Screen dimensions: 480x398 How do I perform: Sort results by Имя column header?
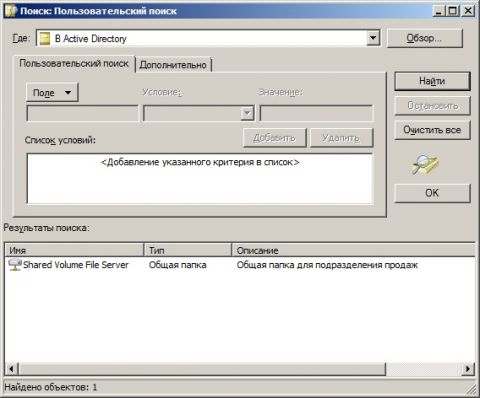click(x=74, y=250)
